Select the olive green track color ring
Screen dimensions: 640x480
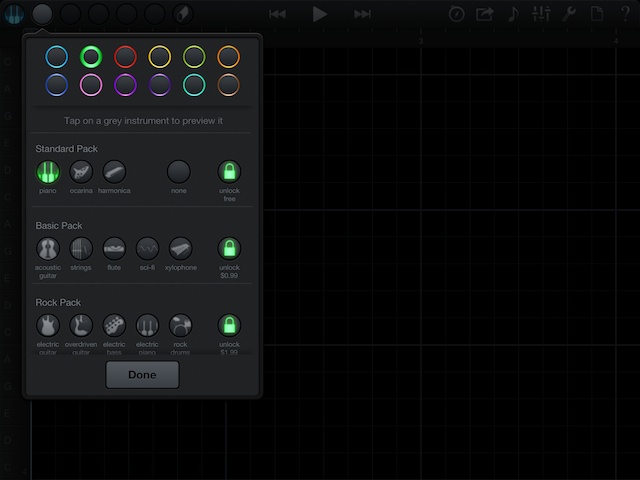(x=194, y=56)
